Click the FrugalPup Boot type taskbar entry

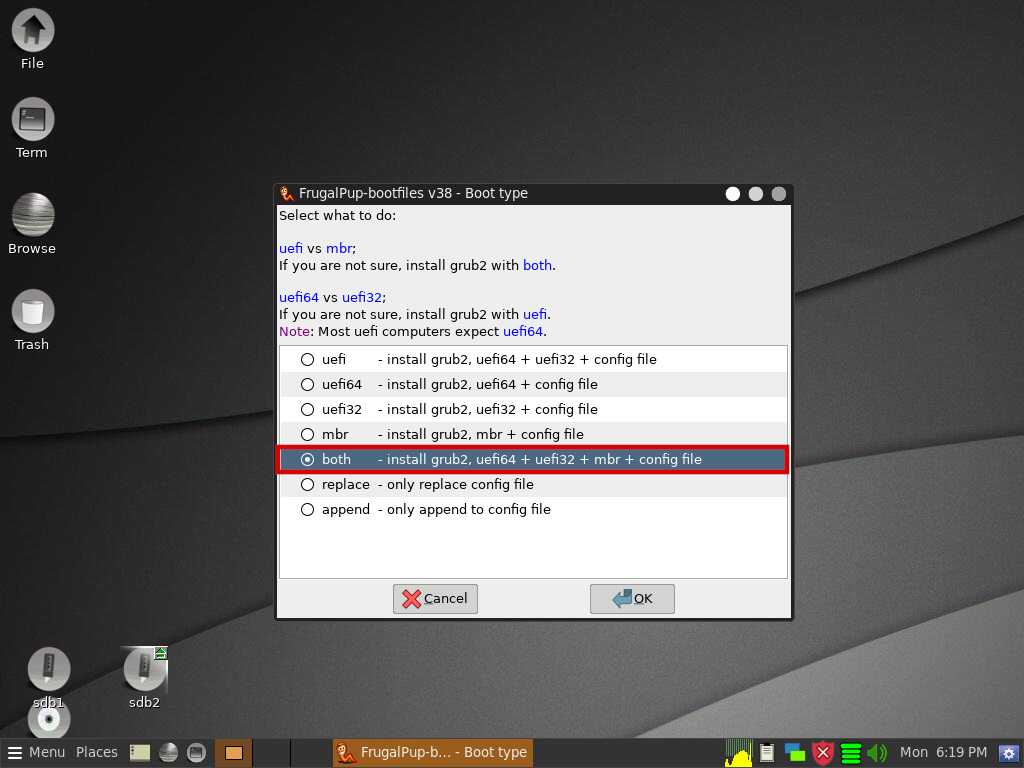tap(432, 752)
